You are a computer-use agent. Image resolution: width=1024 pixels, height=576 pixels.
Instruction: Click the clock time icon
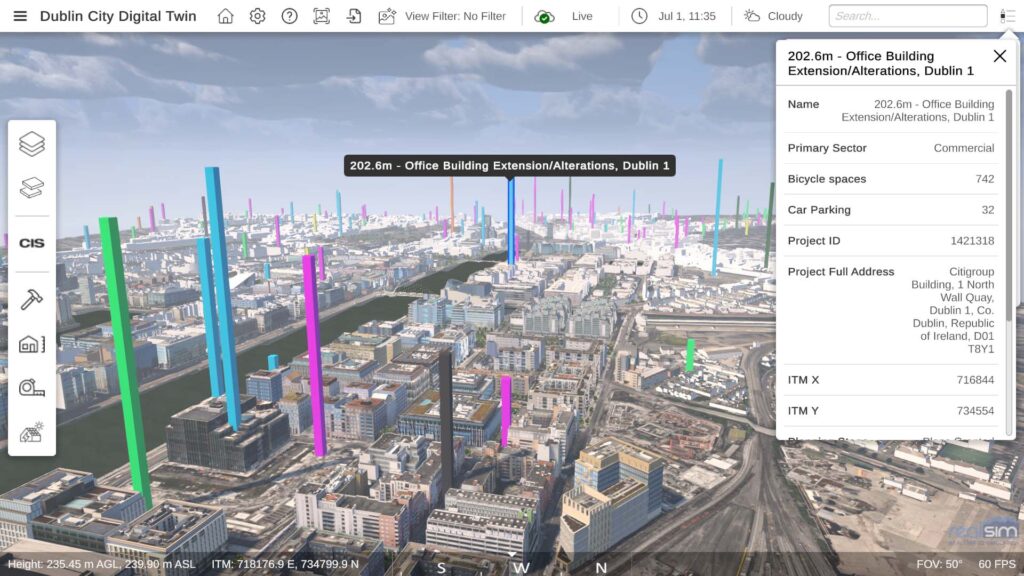[639, 16]
